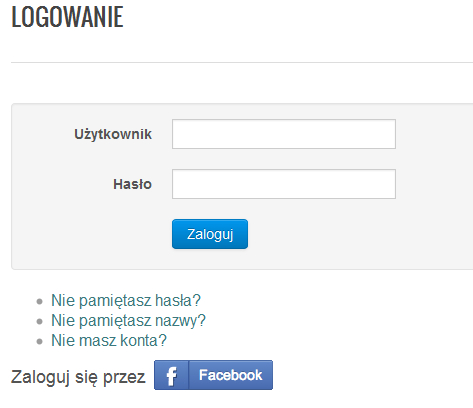This screenshot has height=408, width=473.
Task: Click bullet beside 'Nie pamiętasz nazwy?'
Action: pos(40,322)
